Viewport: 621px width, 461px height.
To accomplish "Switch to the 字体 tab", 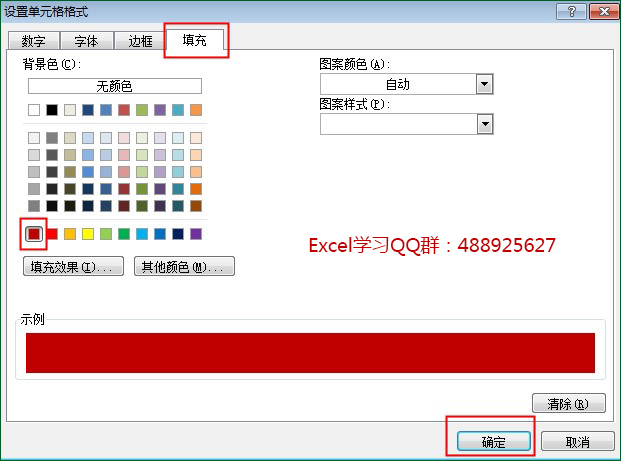I will 86,41.
